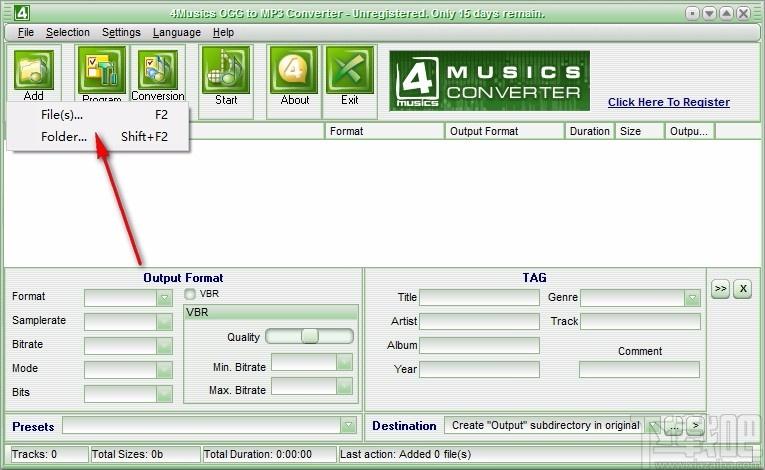
Task: Open the Selection menu
Action: (x=68, y=32)
